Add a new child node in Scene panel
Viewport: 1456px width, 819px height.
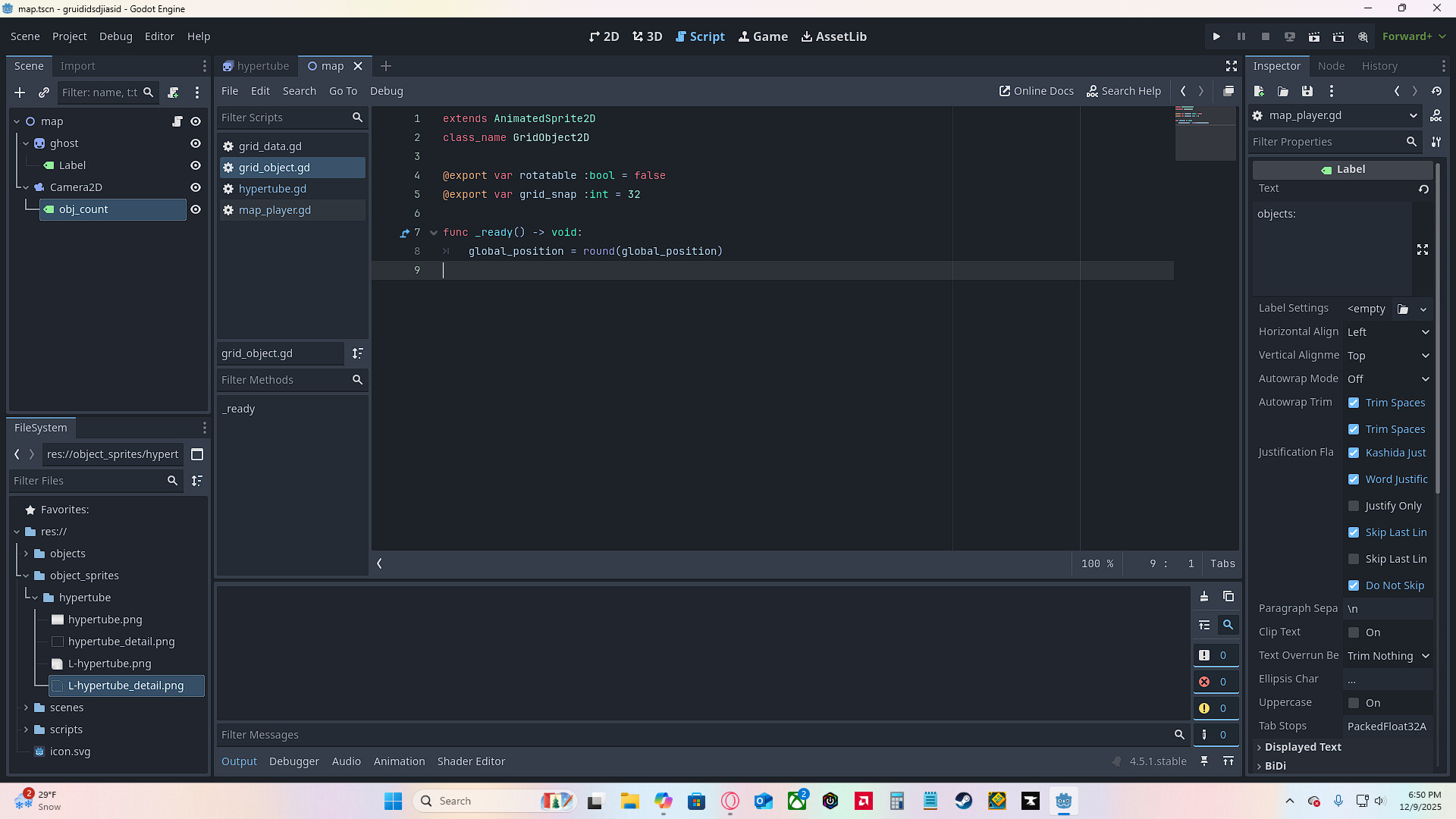[20, 93]
